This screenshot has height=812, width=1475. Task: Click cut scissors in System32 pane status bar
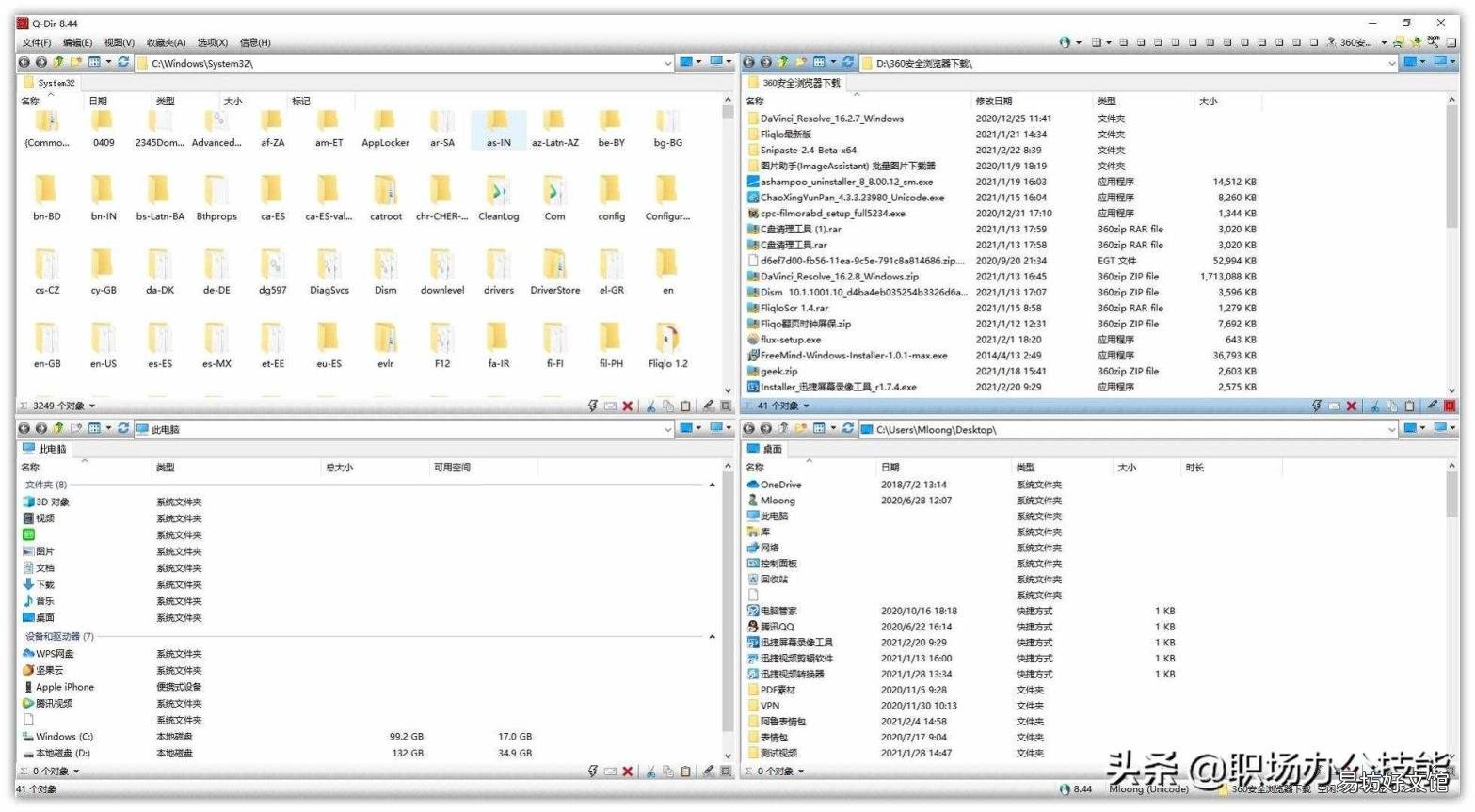pos(650,406)
